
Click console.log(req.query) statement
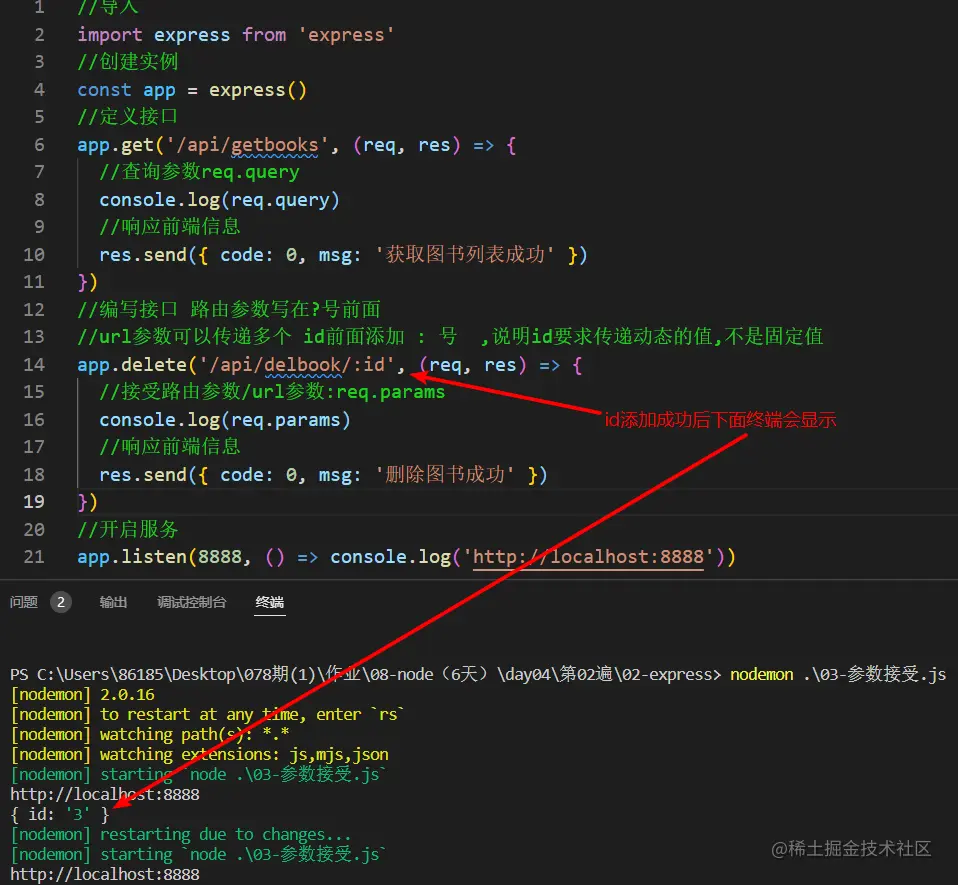coord(219,200)
